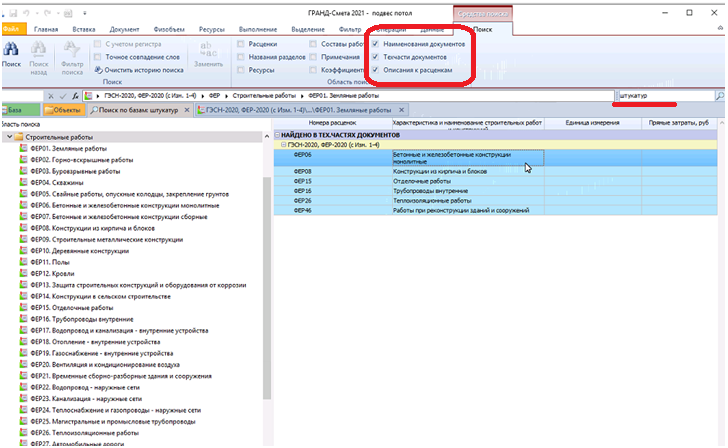Select ФЕР11. Полы in the tree
The width and height of the screenshot is (728, 448).
pos(50,262)
